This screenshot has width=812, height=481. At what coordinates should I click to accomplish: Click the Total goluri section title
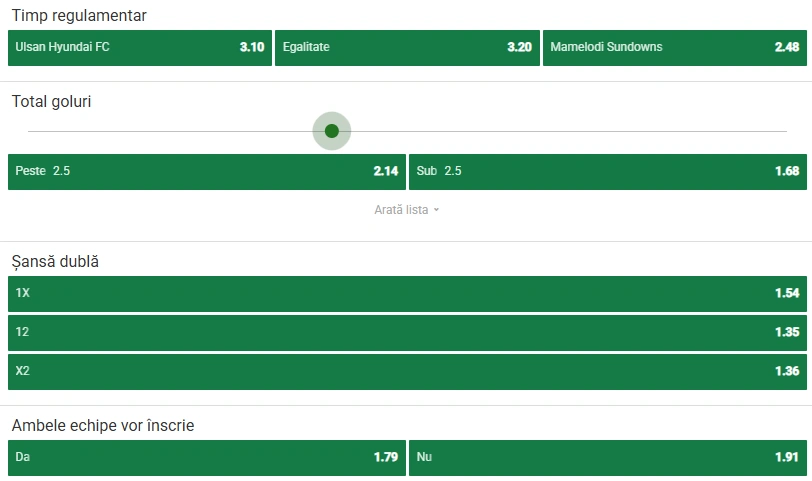click(x=51, y=101)
